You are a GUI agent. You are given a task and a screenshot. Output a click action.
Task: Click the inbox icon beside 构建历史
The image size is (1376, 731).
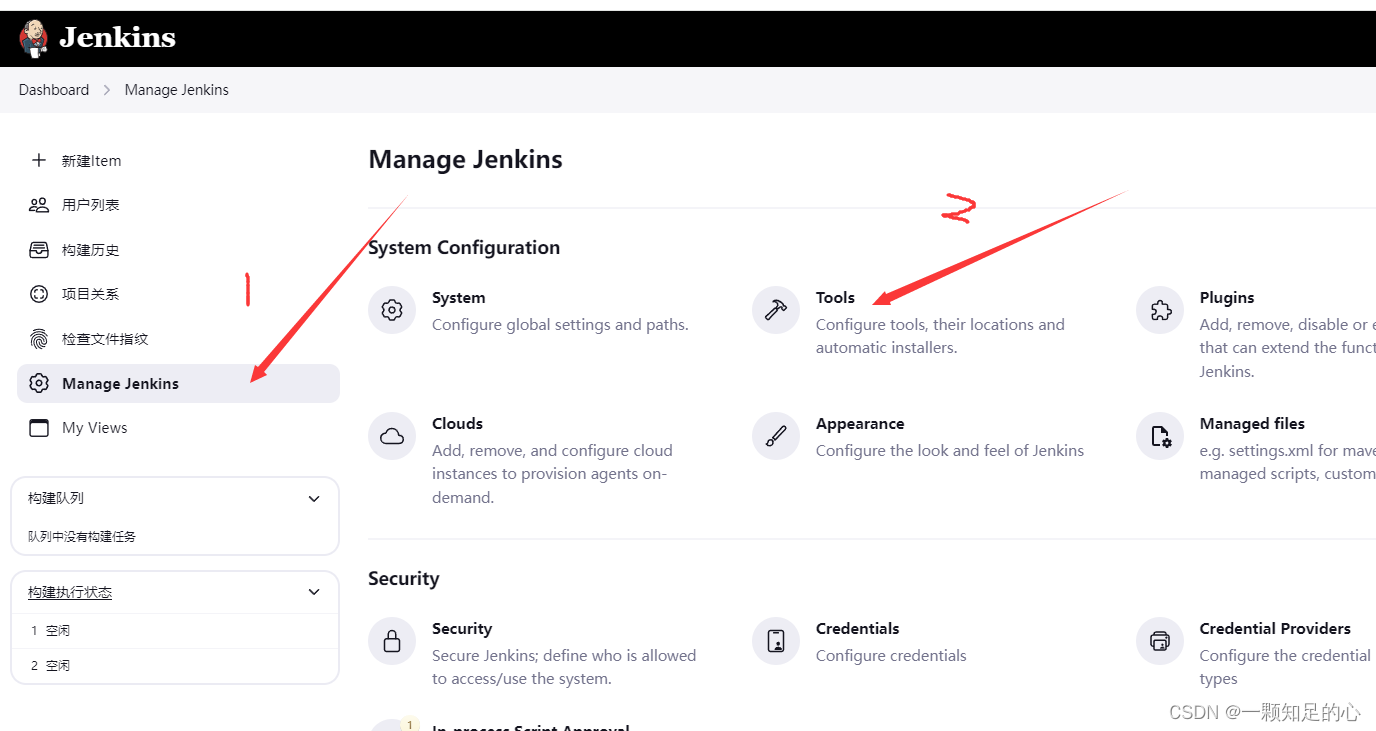pyautogui.click(x=39, y=250)
